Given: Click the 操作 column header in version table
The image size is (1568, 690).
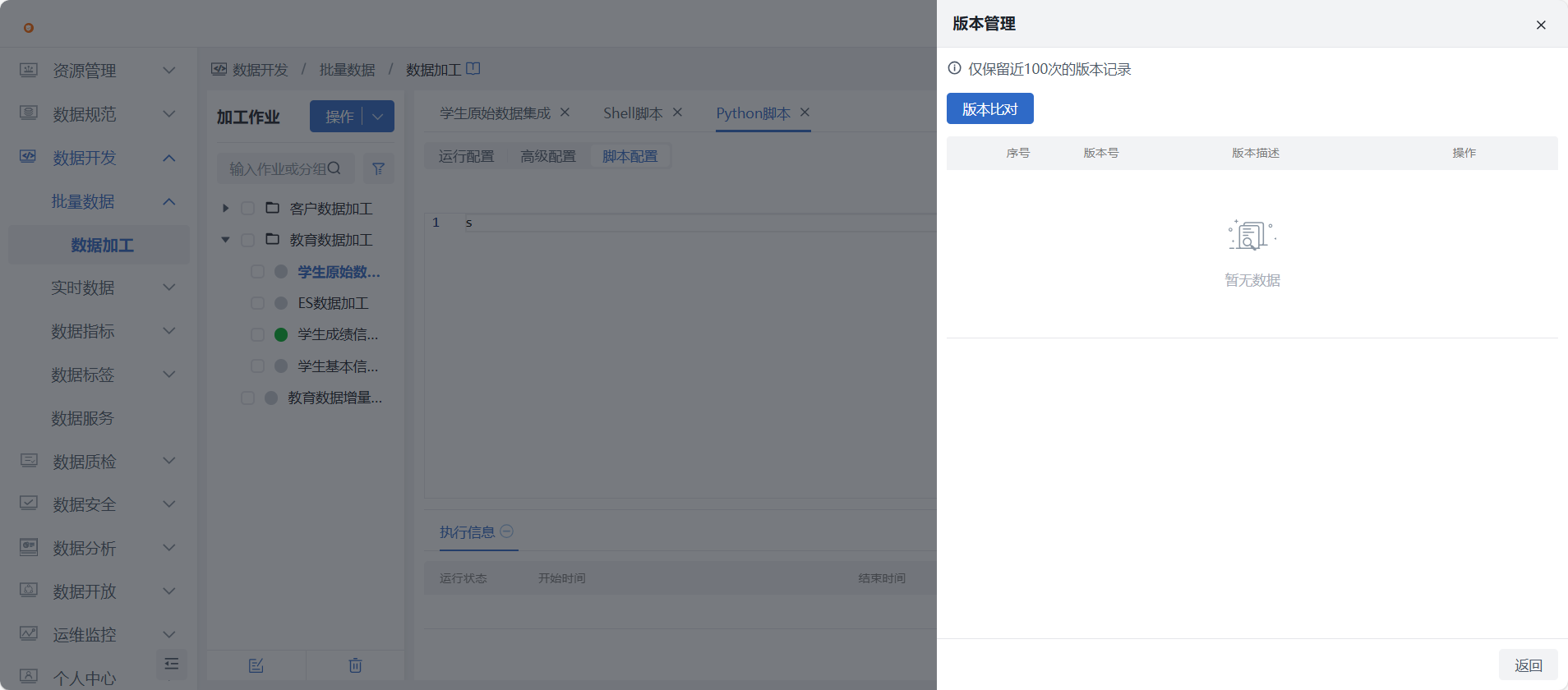Looking at the screenshot, I should point(1464,153).
